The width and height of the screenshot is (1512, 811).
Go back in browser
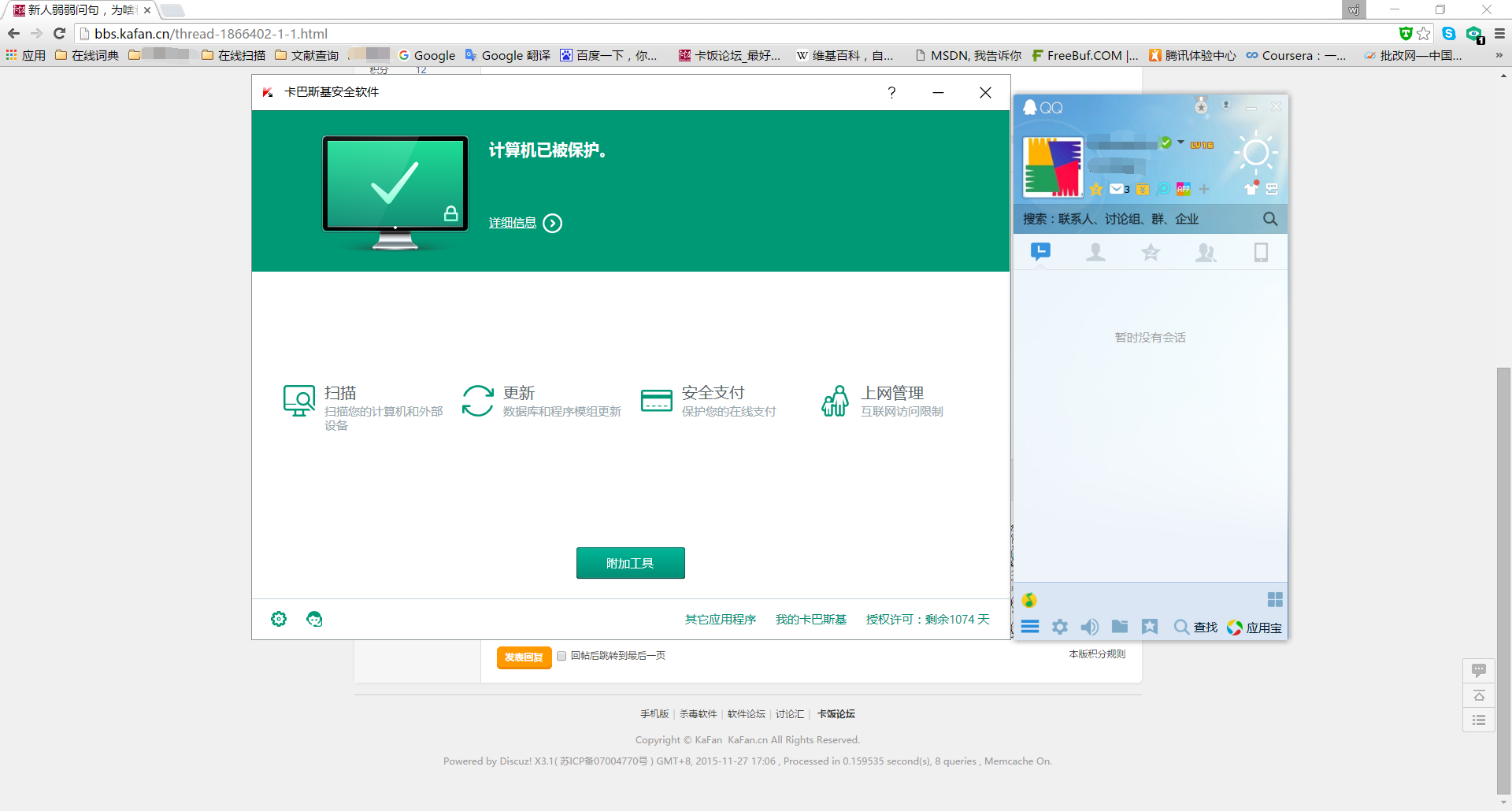point(13,34)
